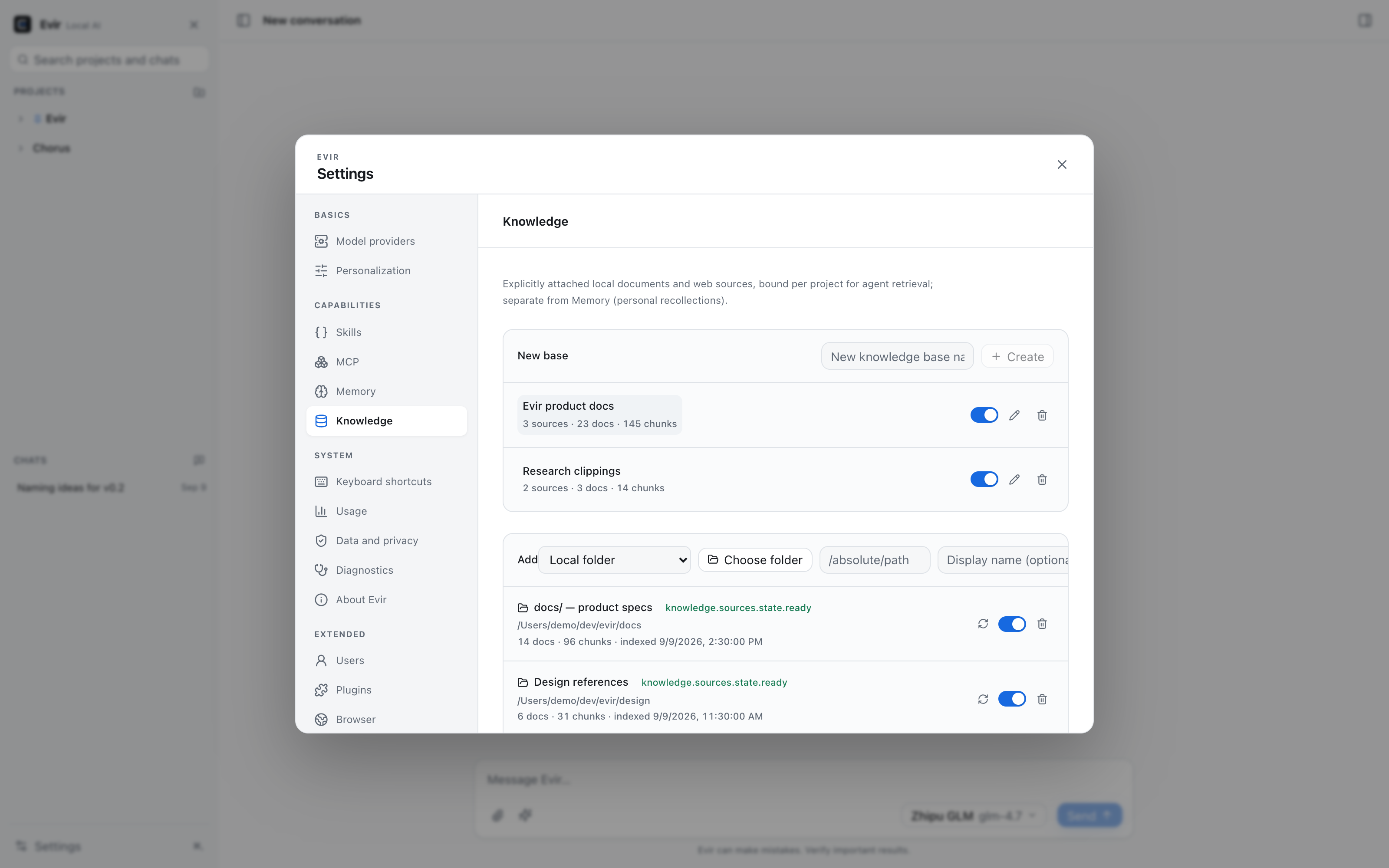Delete the Evir product docs knowledge base
This screenshot has height=868, width=1389.
click(x=1042, y=415)
